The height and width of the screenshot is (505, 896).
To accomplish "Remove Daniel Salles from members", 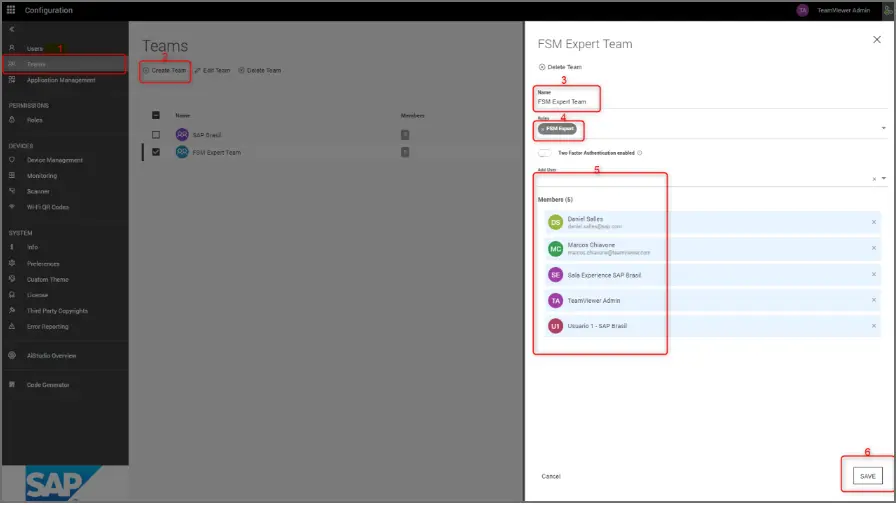I will point(874,222).
